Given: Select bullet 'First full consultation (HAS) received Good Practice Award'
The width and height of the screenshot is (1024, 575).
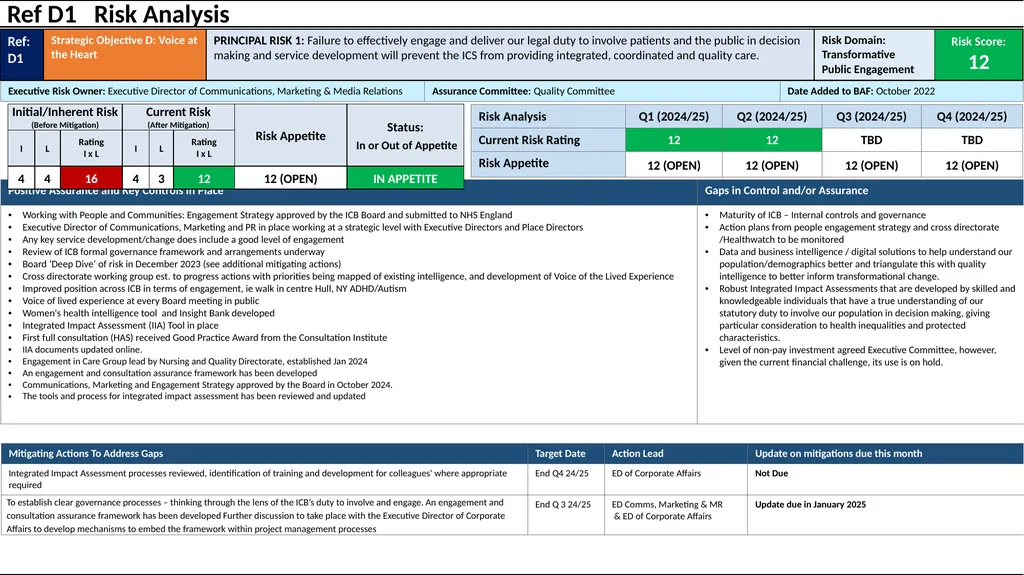Looking at the screenshot, I should click(x=204, y=338).
